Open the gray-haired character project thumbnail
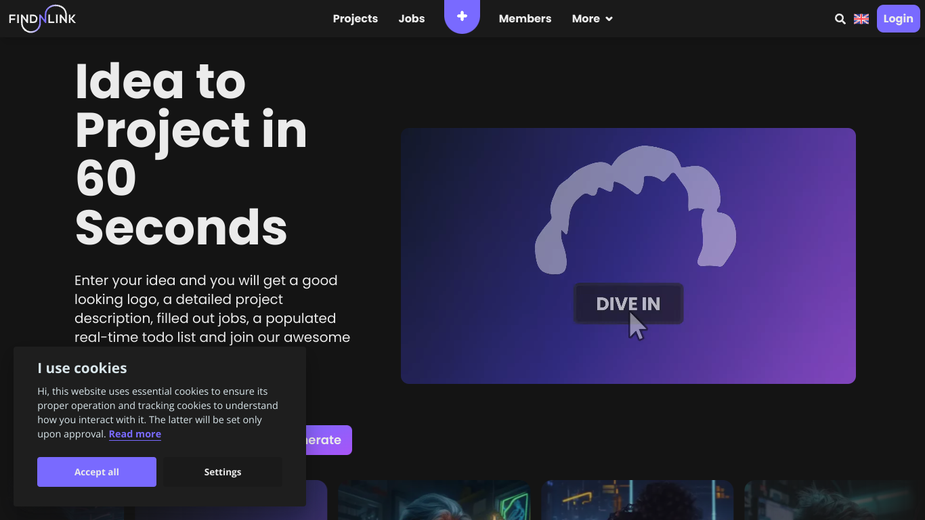The height and width of the screenshot is (520, 925). [434, 500]
